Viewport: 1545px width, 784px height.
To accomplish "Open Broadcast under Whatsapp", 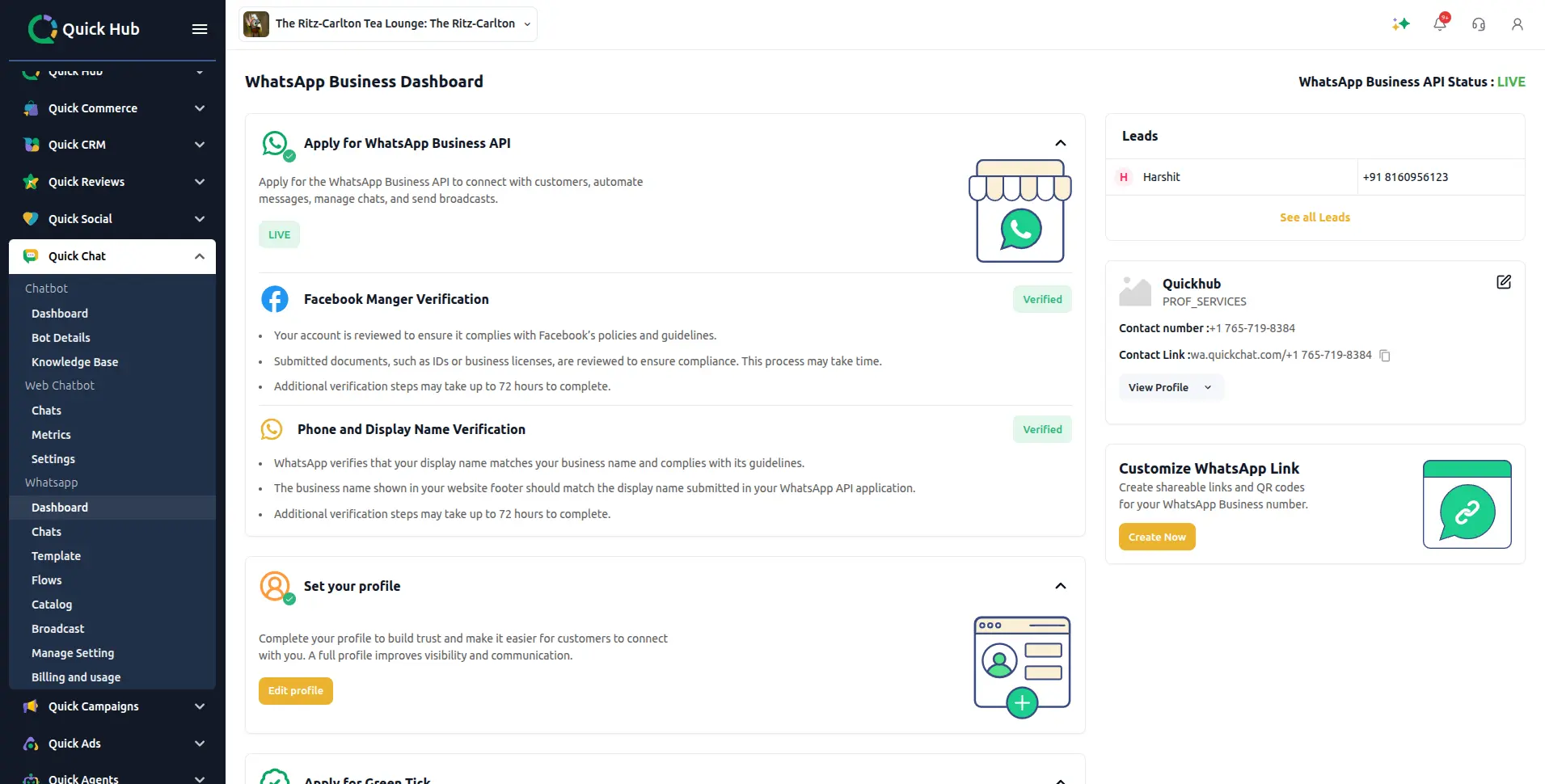I will (x=57, y=629).
